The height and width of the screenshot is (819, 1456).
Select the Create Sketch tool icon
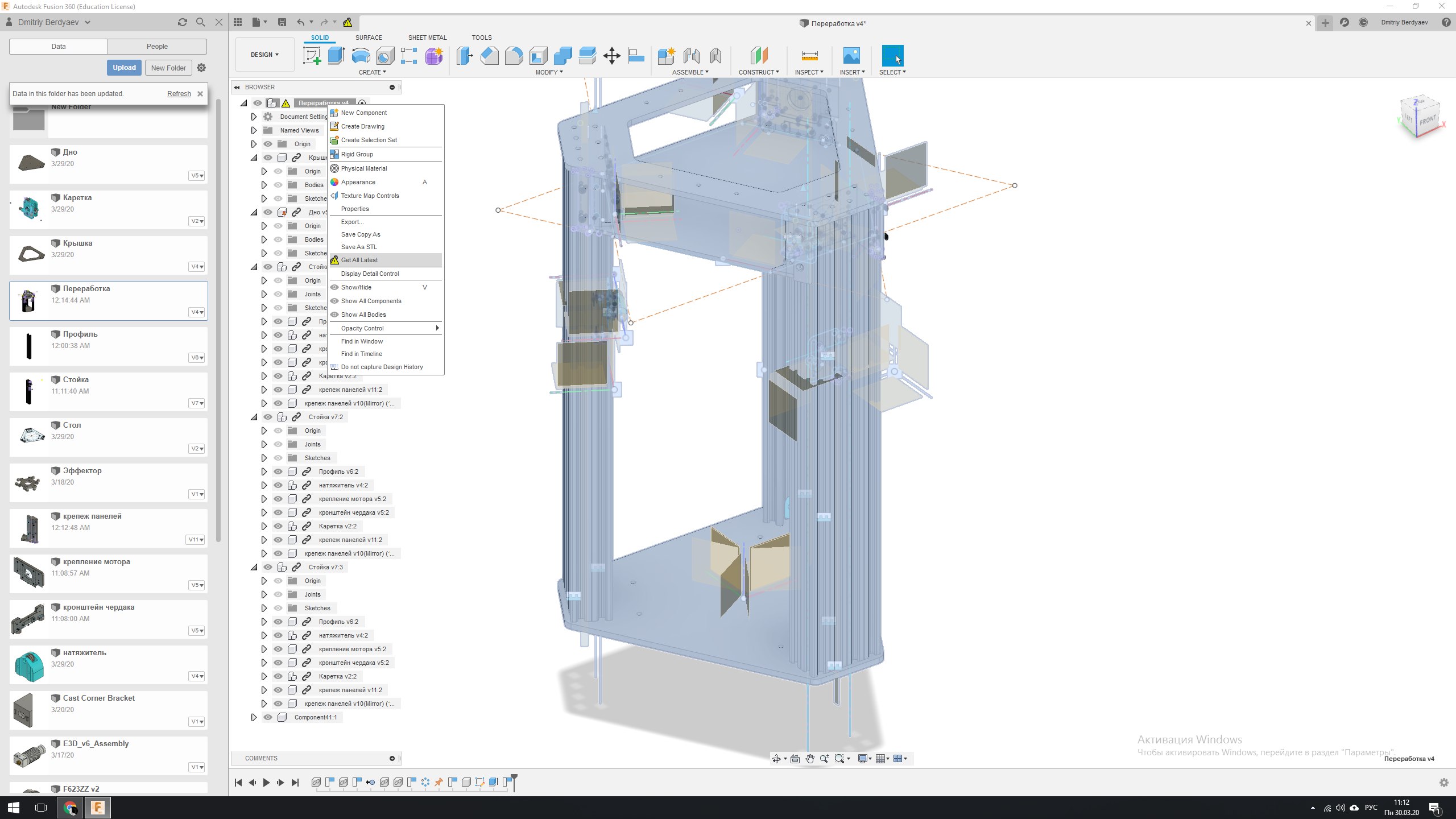(x=312, y=56)
